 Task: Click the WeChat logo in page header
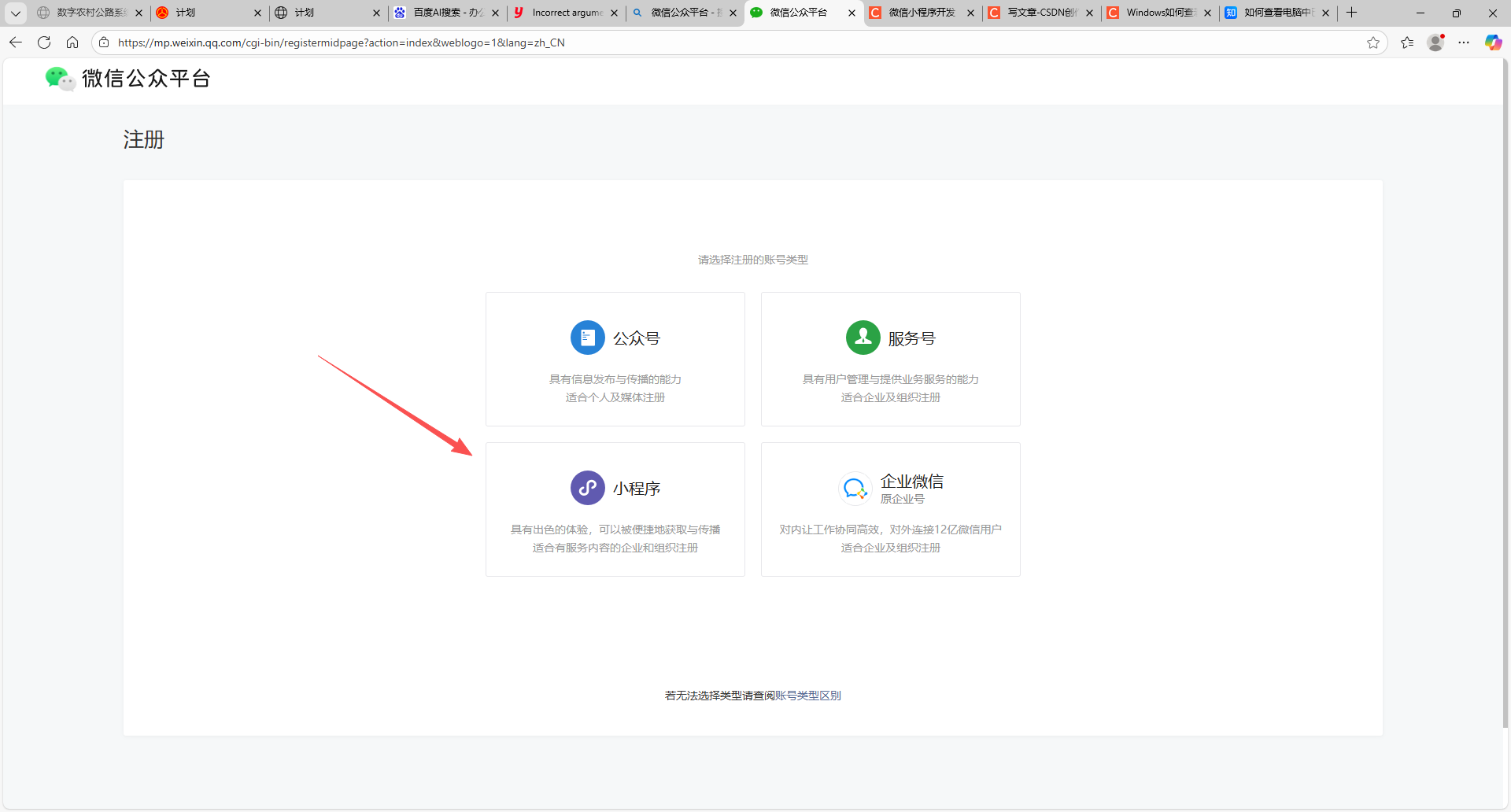click(60, 79)
